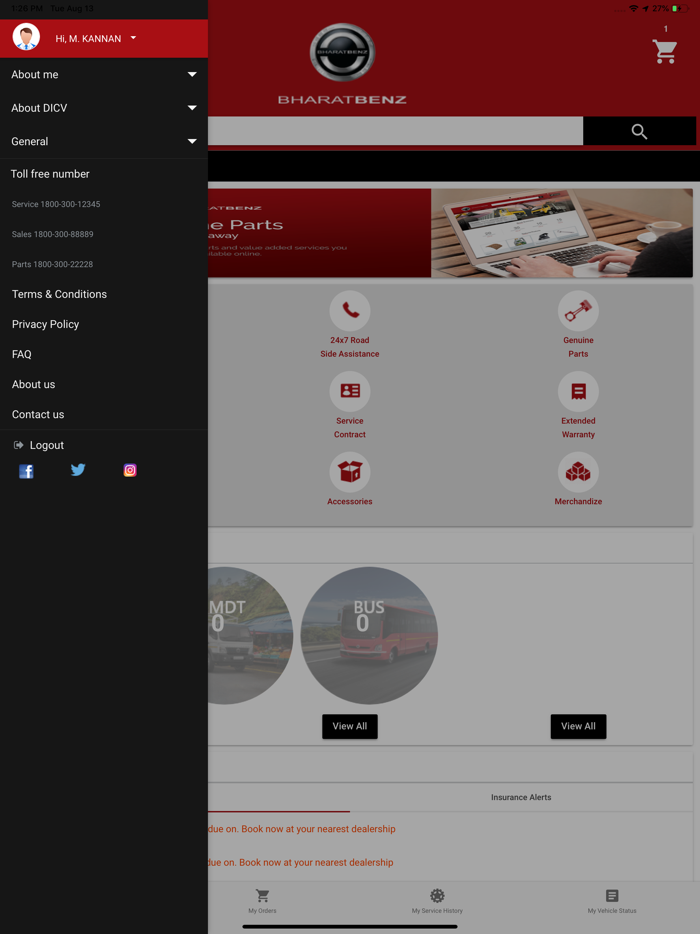
Task: Open About us page
Action: 33,384
